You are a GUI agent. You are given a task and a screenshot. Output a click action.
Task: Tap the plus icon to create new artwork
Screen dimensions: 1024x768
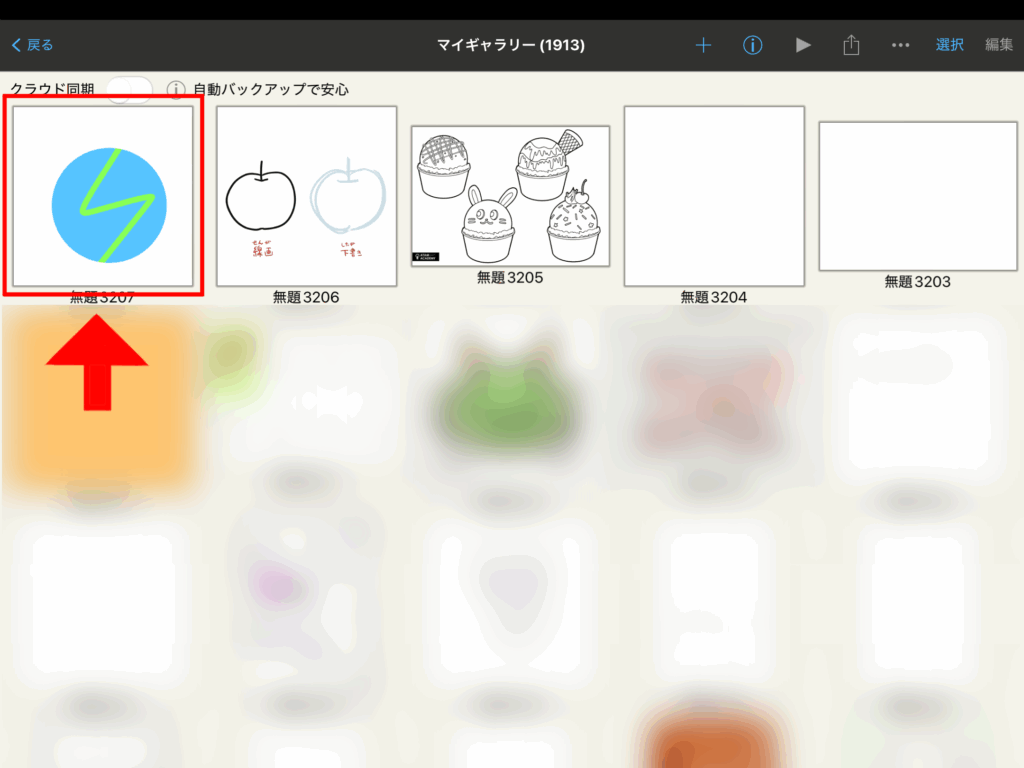click(703, 45)
